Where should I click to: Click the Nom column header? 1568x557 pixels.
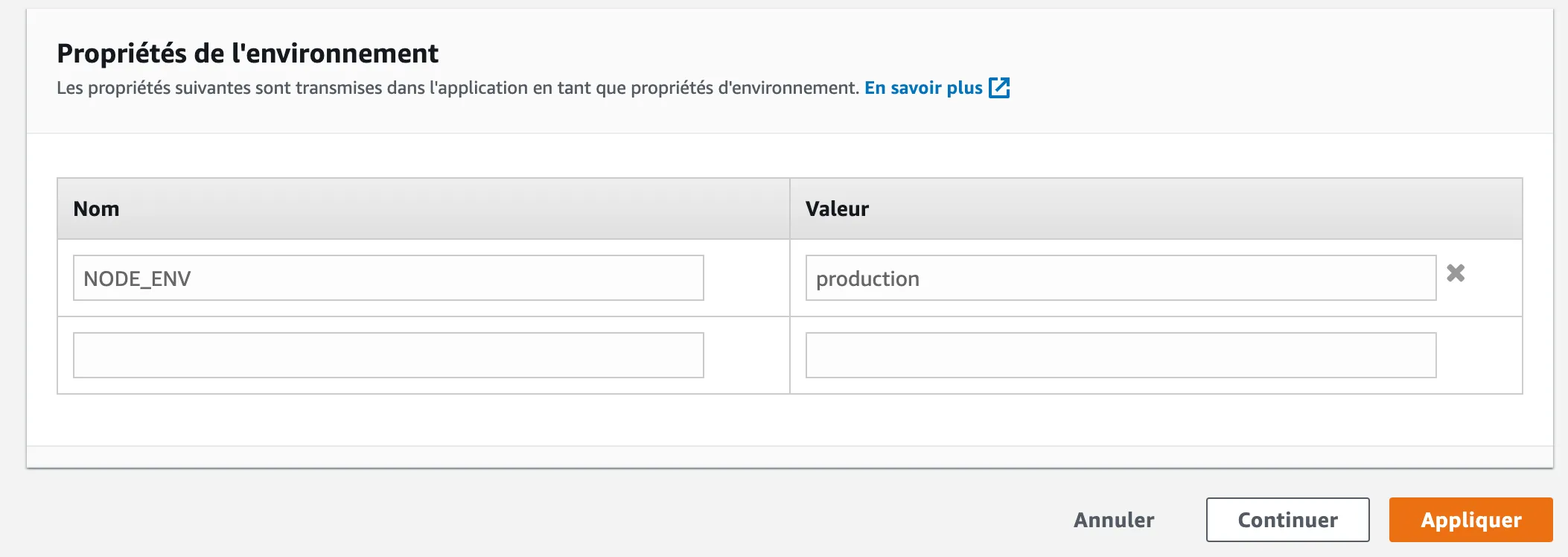[96, 209]
